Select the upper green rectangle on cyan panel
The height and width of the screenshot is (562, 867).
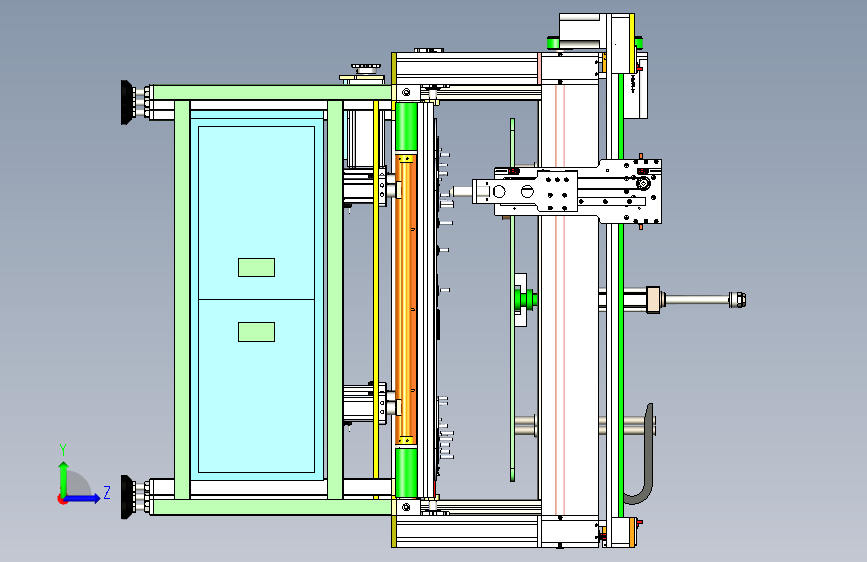pos(257,267)
